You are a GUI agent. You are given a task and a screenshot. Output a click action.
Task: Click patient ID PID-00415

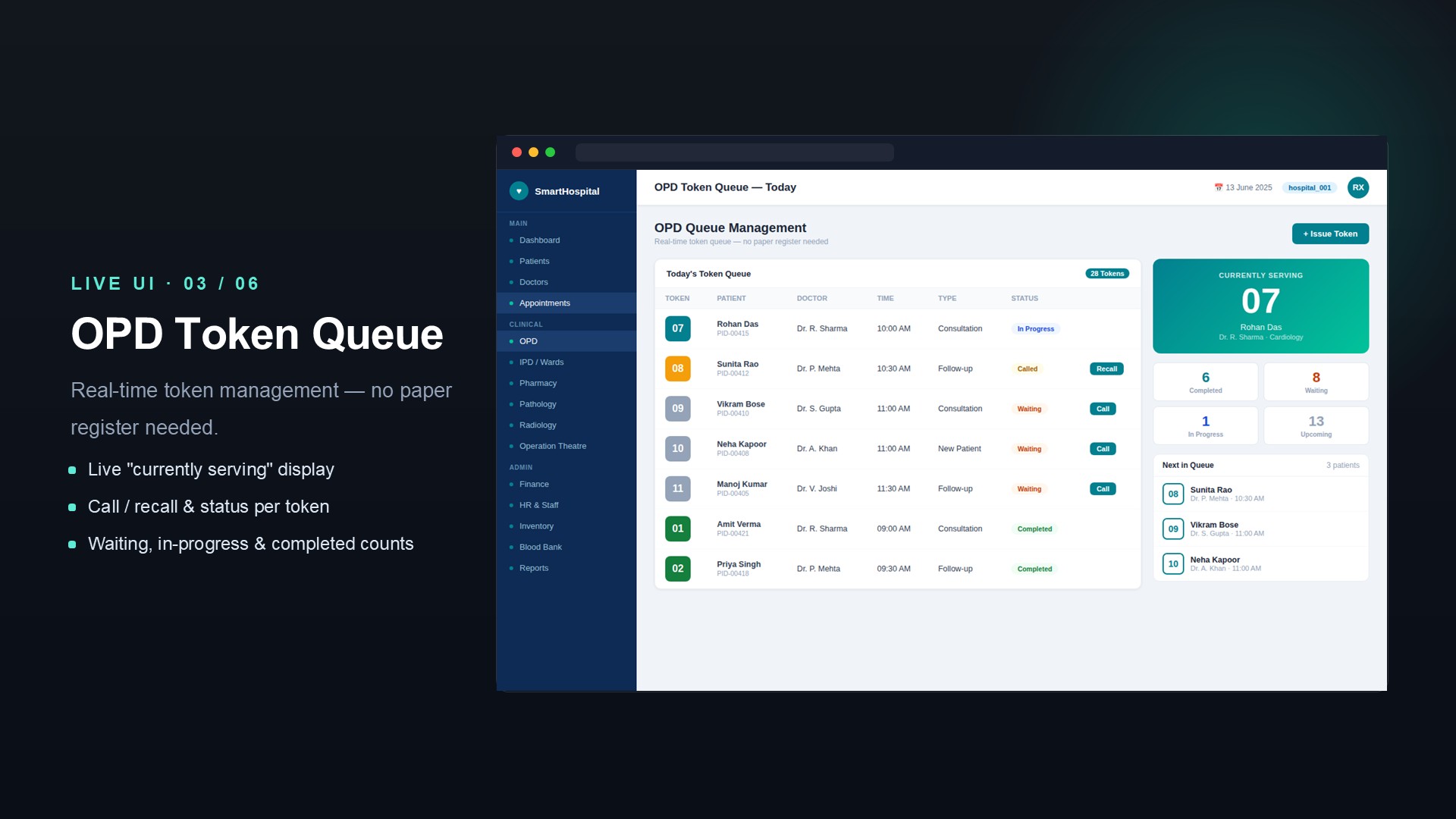pyautogui.click(x=733, y=334)
